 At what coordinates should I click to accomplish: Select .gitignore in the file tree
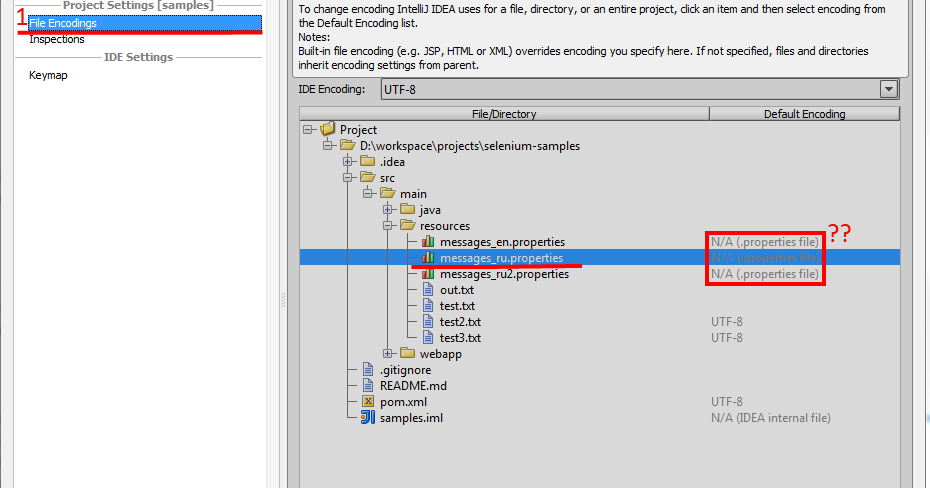[x=406, y=370]
